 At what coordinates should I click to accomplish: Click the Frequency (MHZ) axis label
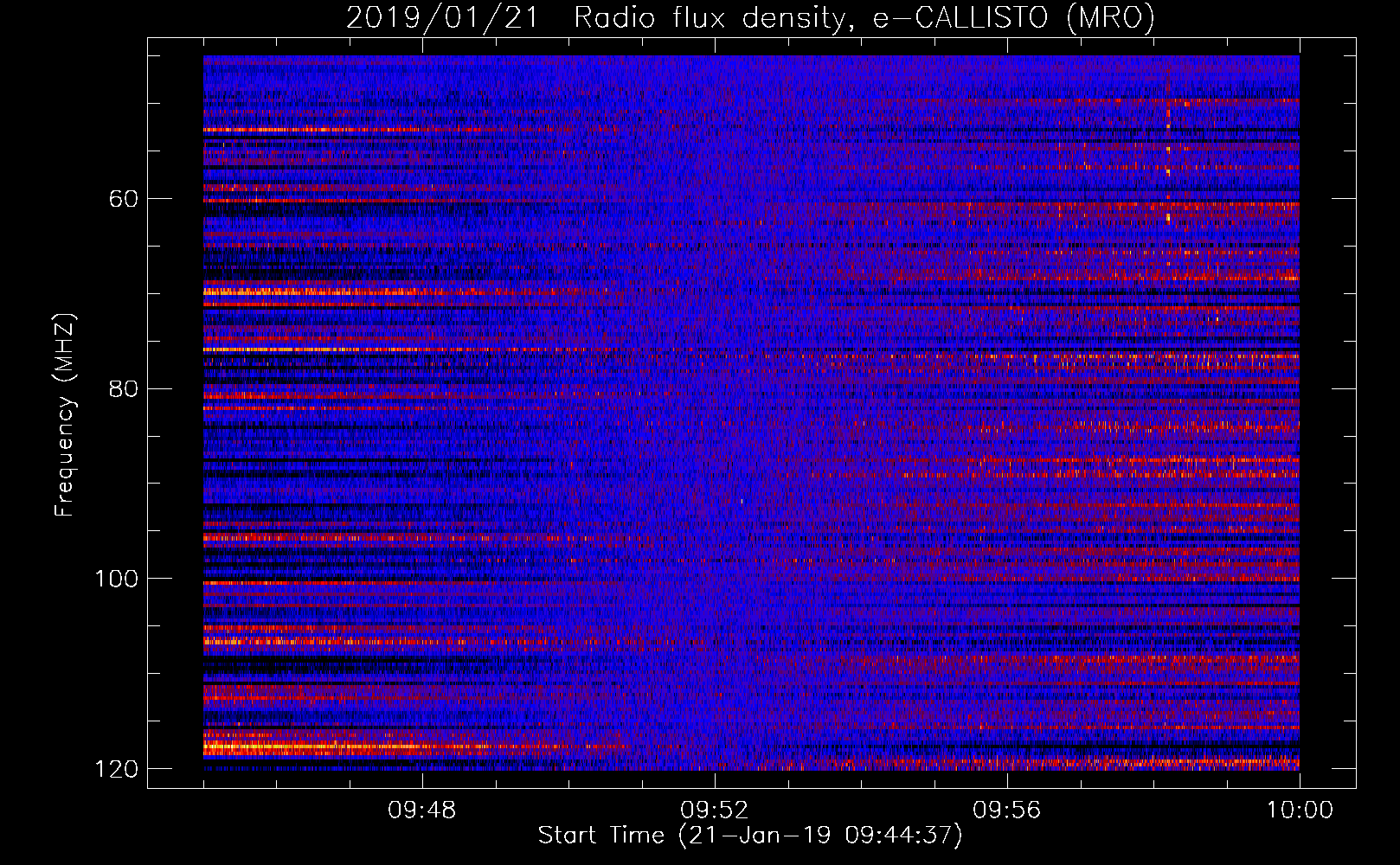pos(65,414)
